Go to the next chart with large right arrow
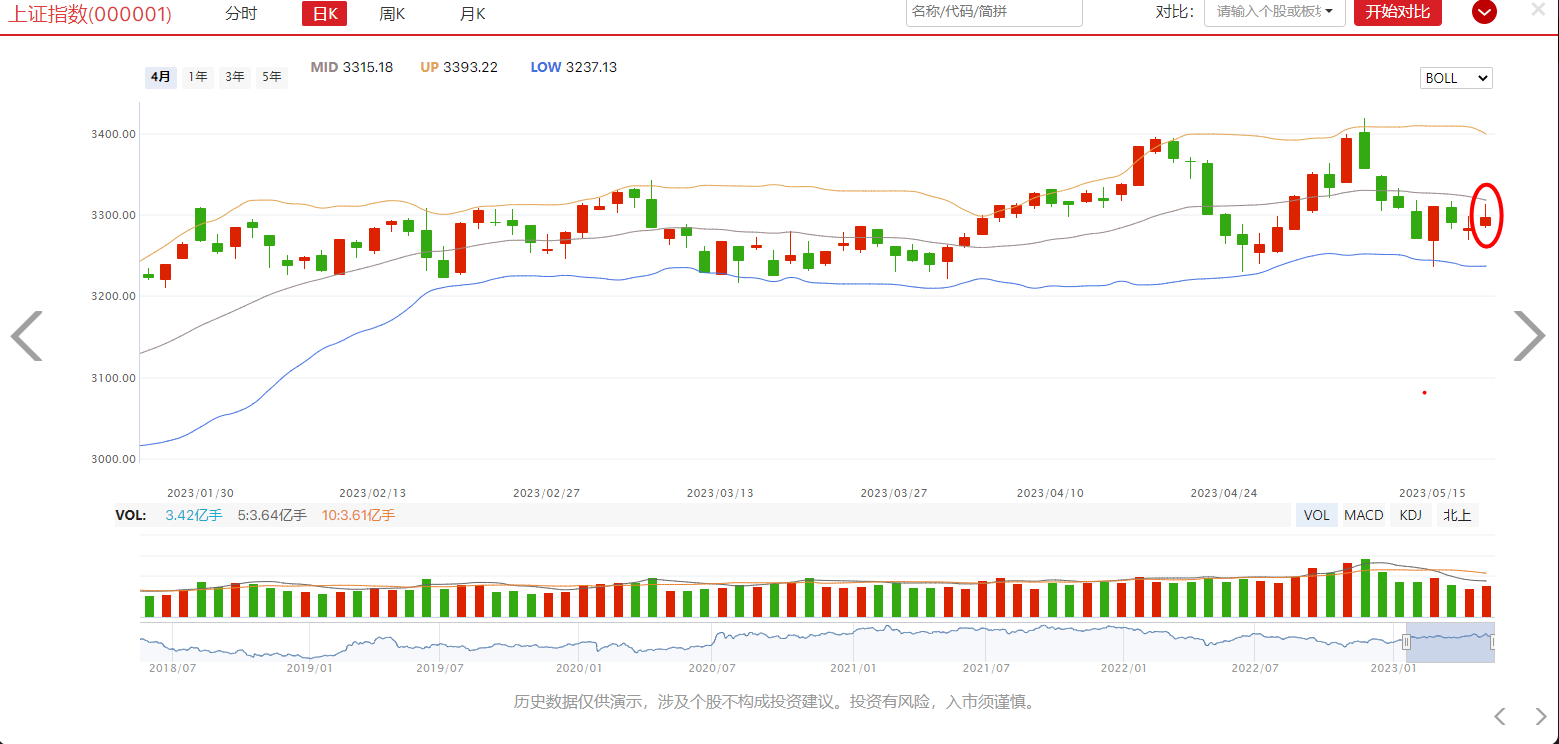1559x744 pixels. point(1529,336)
